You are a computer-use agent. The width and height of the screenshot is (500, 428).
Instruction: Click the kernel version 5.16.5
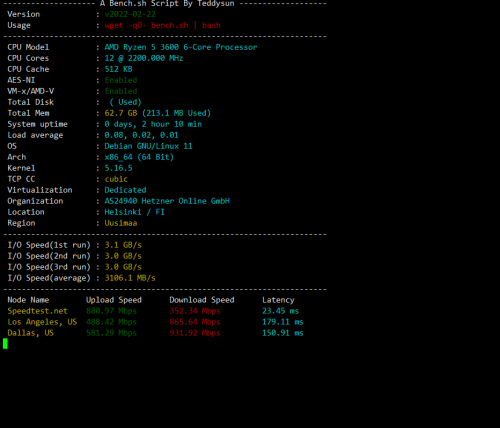coord(118,168)
